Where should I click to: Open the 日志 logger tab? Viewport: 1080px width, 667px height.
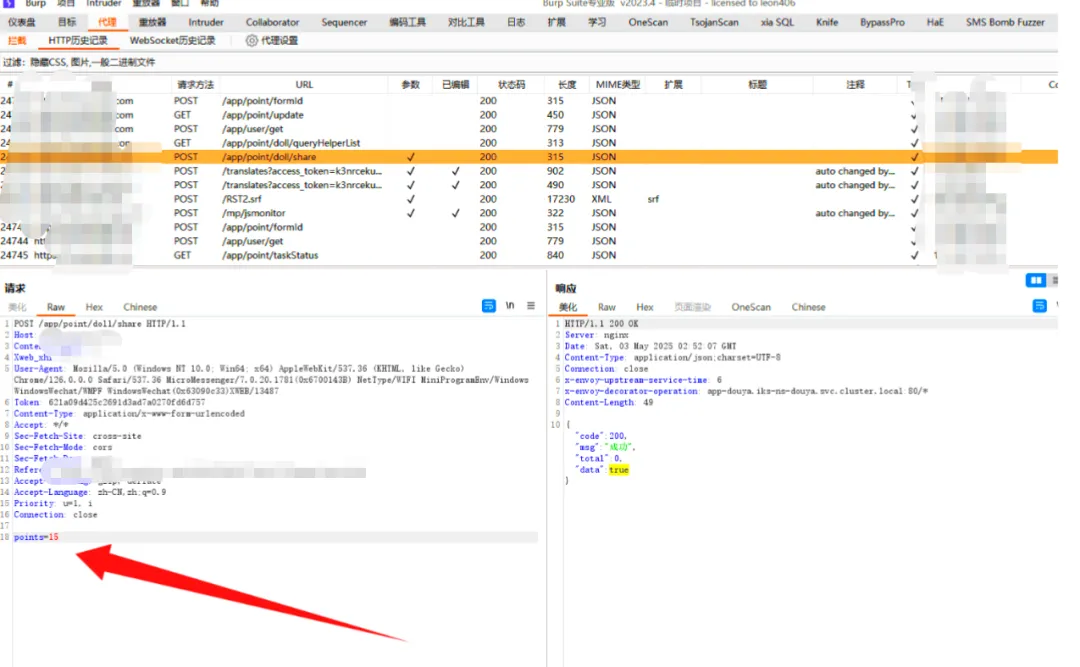(516, 22)
